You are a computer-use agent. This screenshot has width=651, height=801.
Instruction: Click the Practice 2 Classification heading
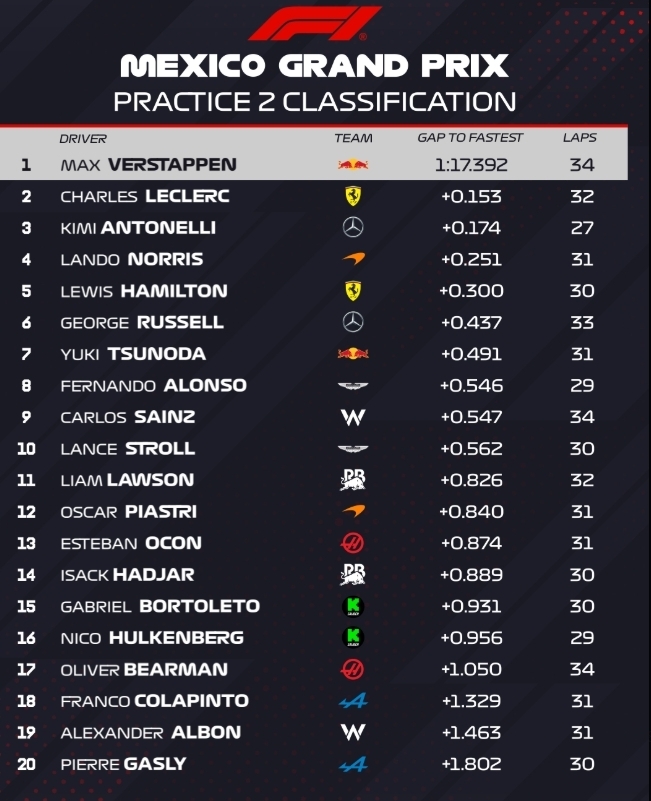point(314,101)
